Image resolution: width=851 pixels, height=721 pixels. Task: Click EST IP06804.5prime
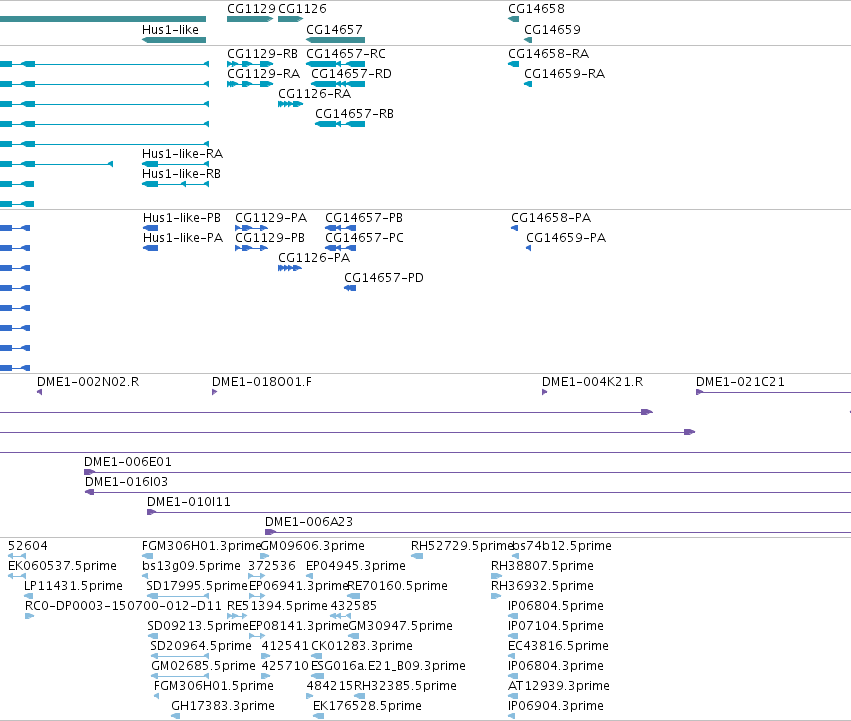(556, 606)
